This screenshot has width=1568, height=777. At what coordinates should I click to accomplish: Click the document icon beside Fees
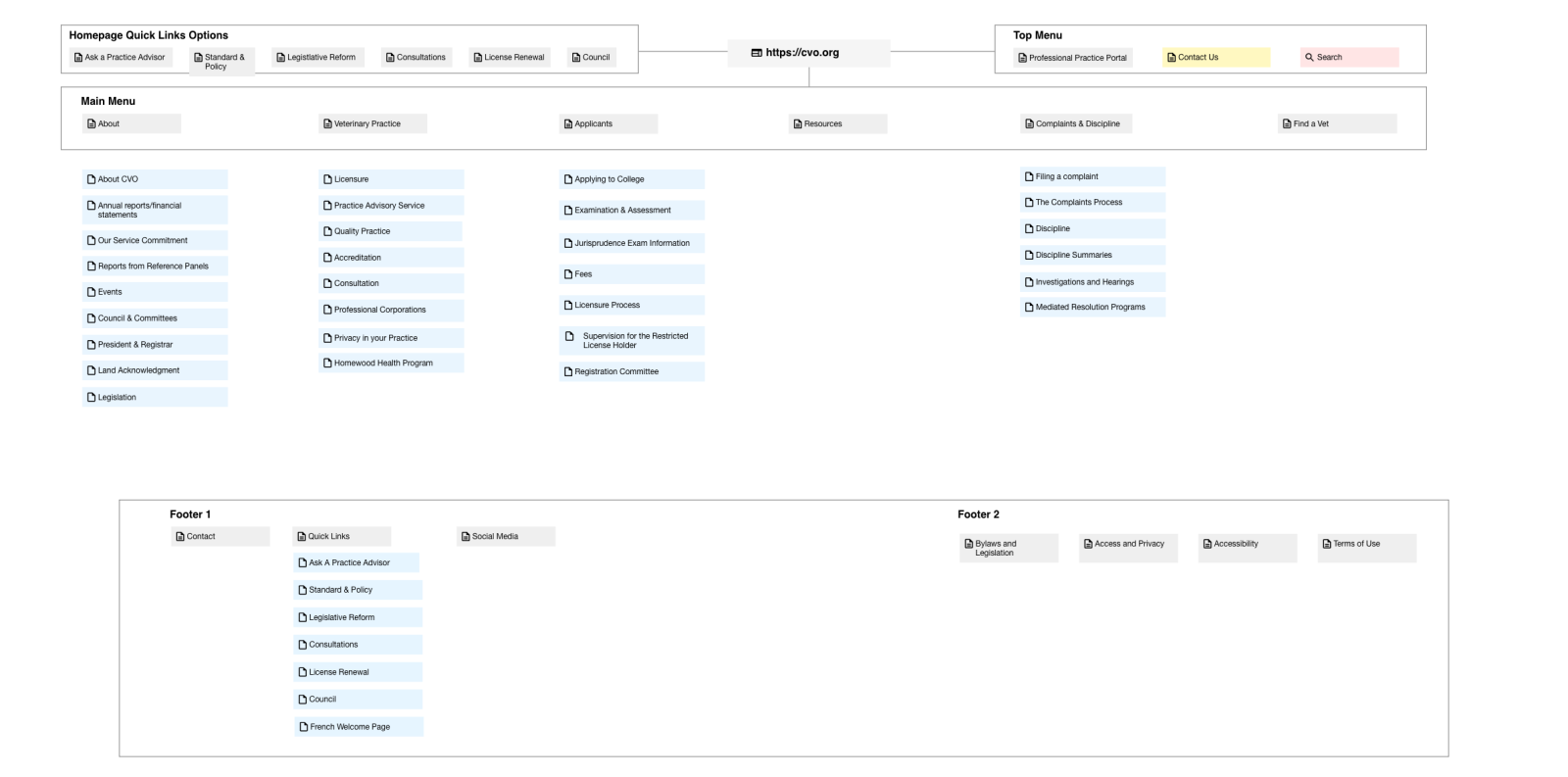pos(568,274)
